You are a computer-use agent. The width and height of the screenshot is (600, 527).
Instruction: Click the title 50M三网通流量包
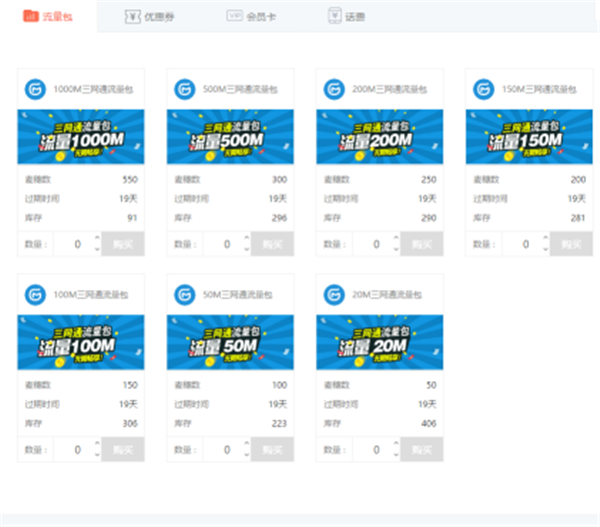(238, 295)
